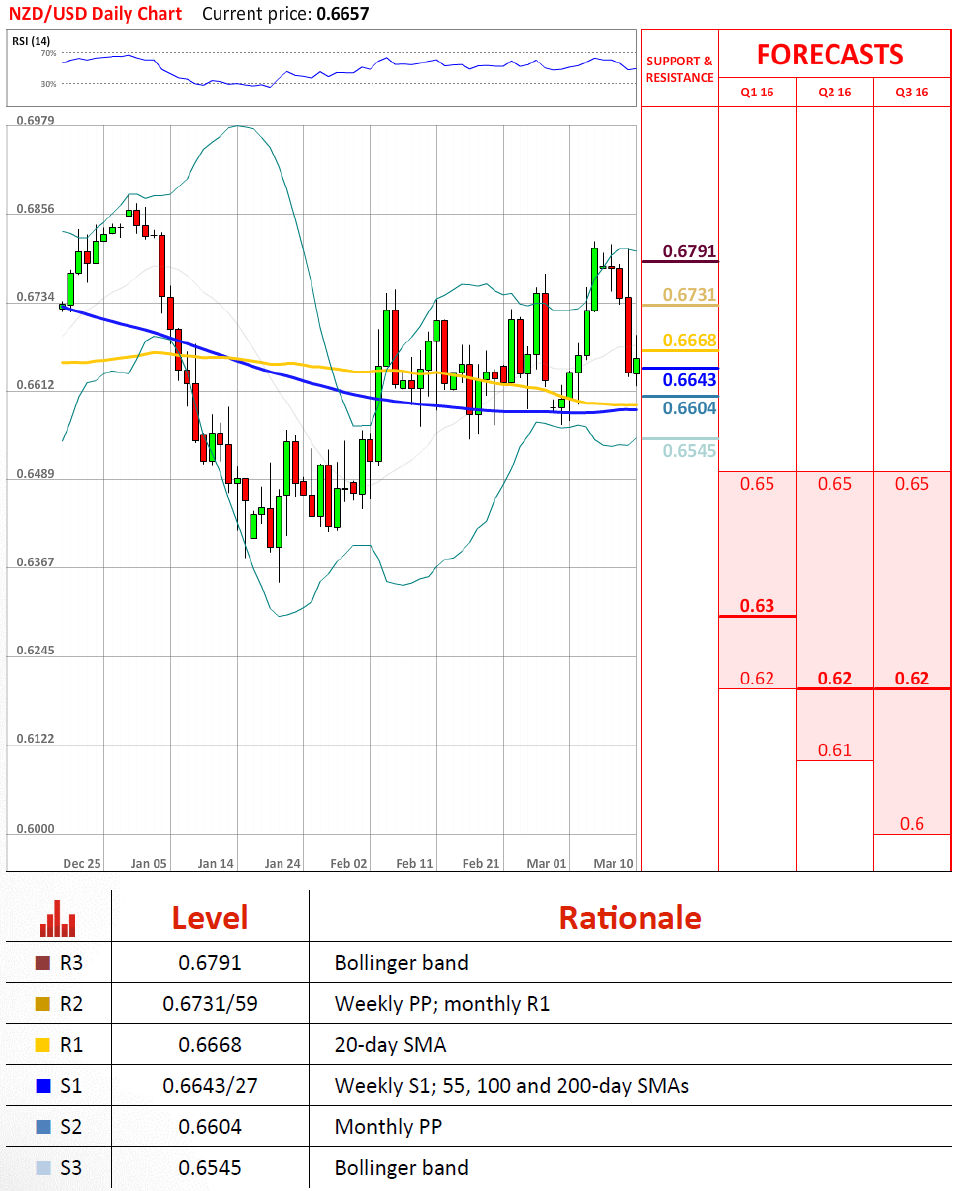Click the current price value 0.6657
This screenshot has height=1191, width=963.
[x=343, y=14]
